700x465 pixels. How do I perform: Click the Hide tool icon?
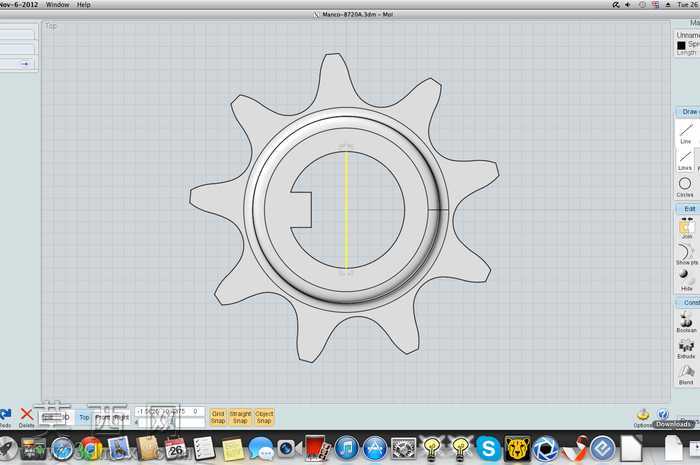687,281
